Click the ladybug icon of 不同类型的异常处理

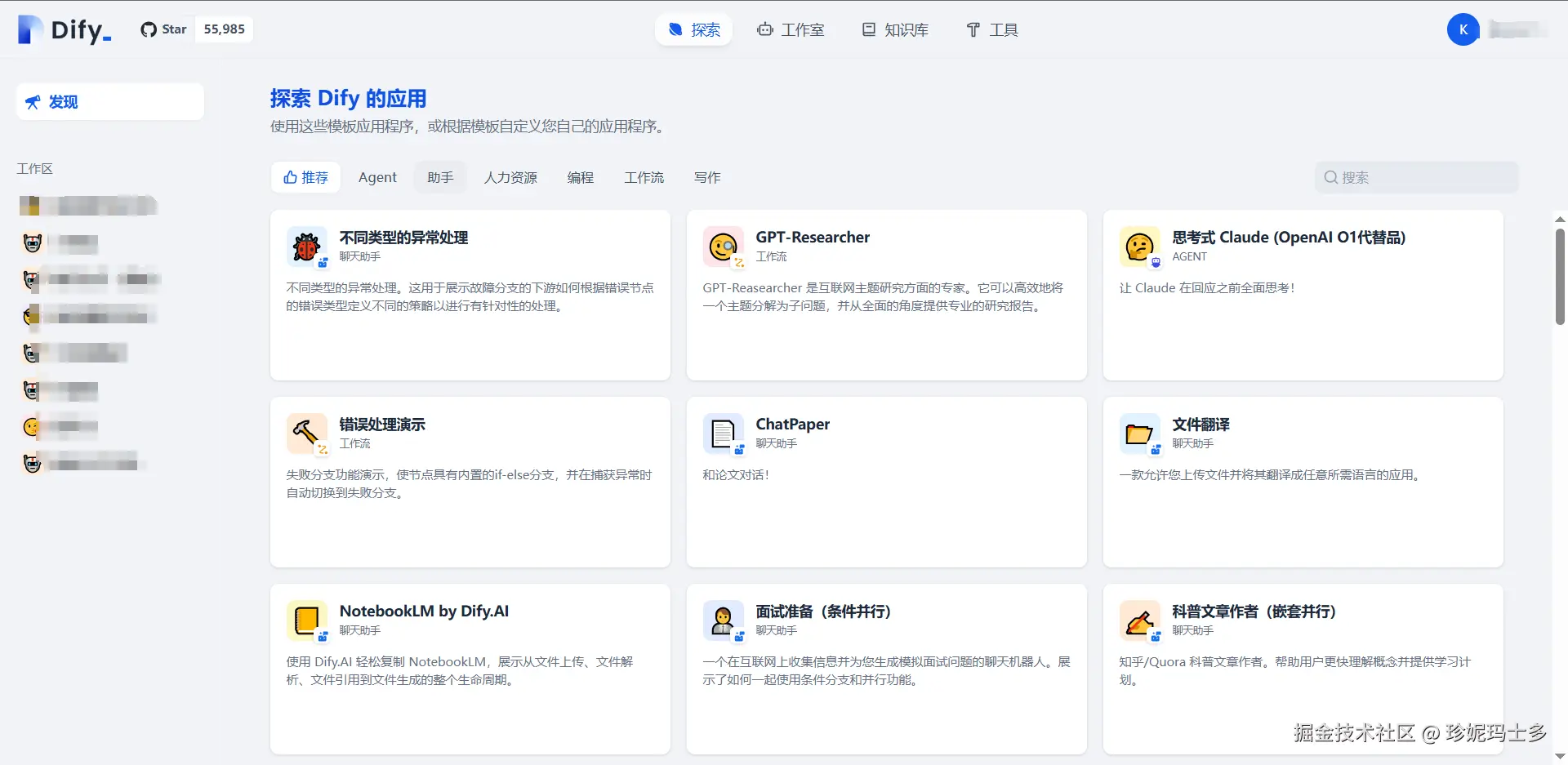click(307, 247)
